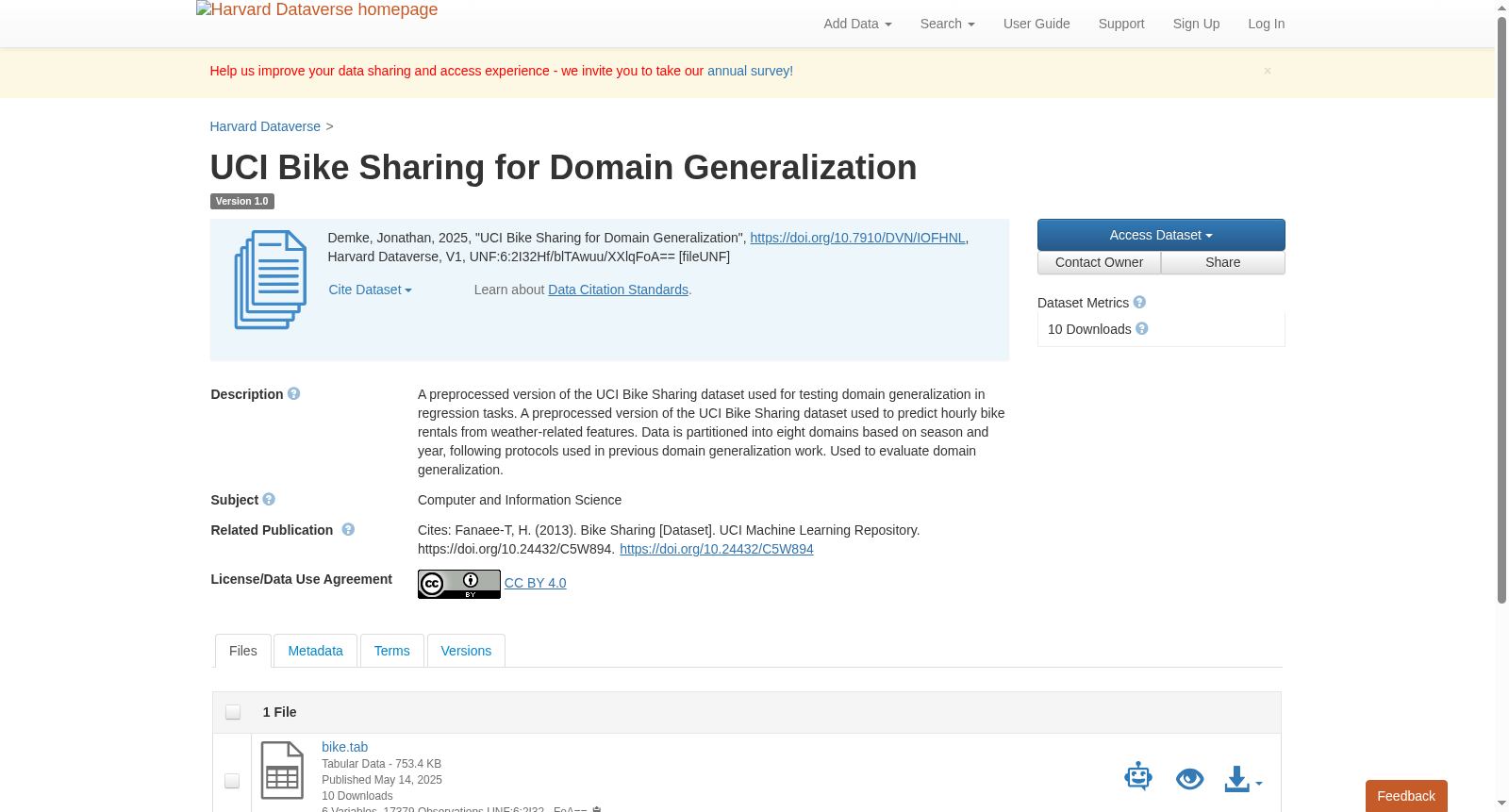The width and height of the screenshot is (1509, 812).
Task: Click the Harvard Dataverse breadcrumb link
Action: 265,126
